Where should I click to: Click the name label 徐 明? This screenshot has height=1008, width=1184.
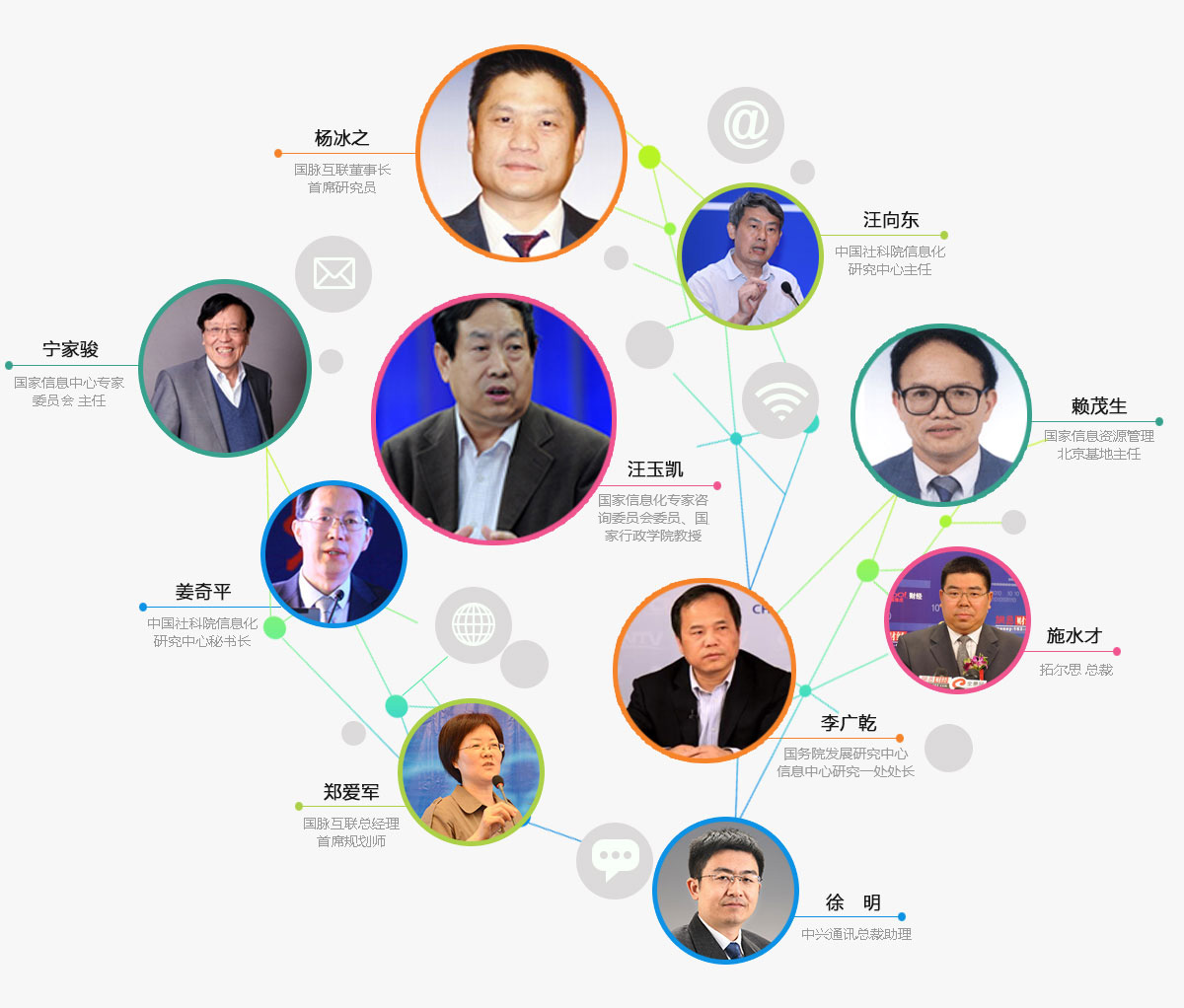coord(853,902)
